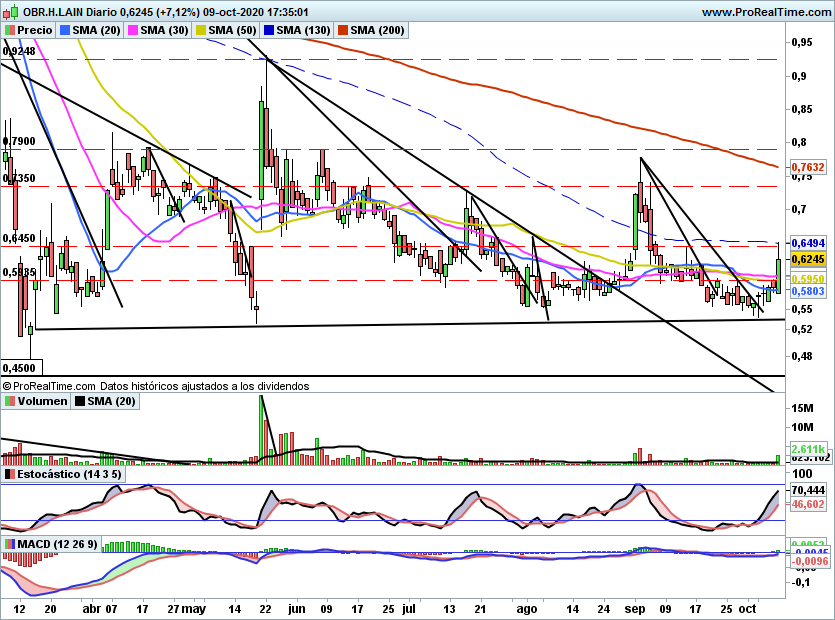Click the SMA (30) magenta legend icon
This screenshot has width=835, height=620.
tap(133, 30)
